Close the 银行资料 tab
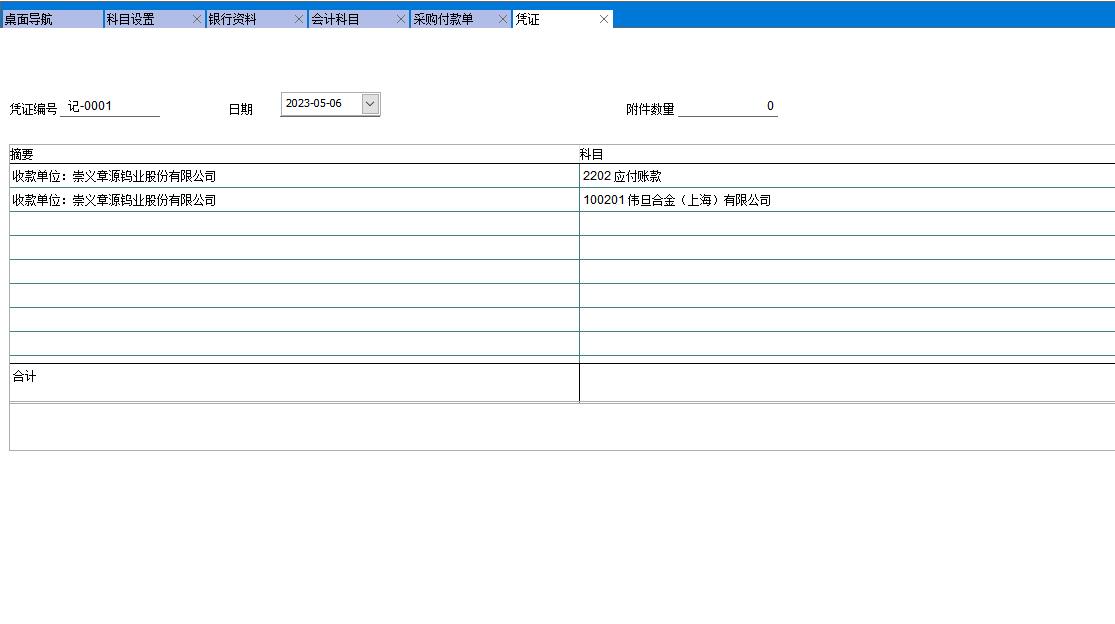 [299, 19]
